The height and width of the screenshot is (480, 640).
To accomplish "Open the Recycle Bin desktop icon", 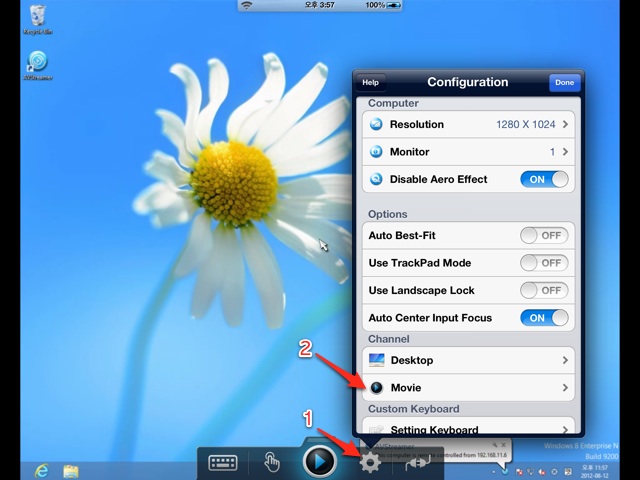I will click(38, 19).
